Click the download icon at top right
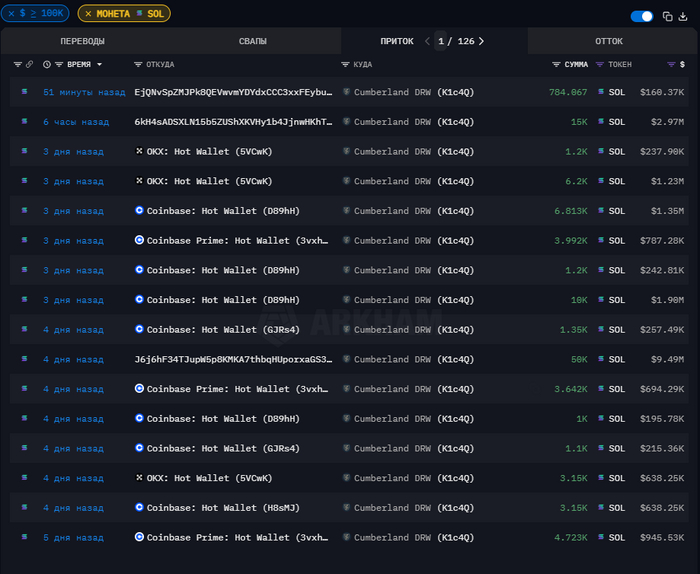 [x=683, y=17]
